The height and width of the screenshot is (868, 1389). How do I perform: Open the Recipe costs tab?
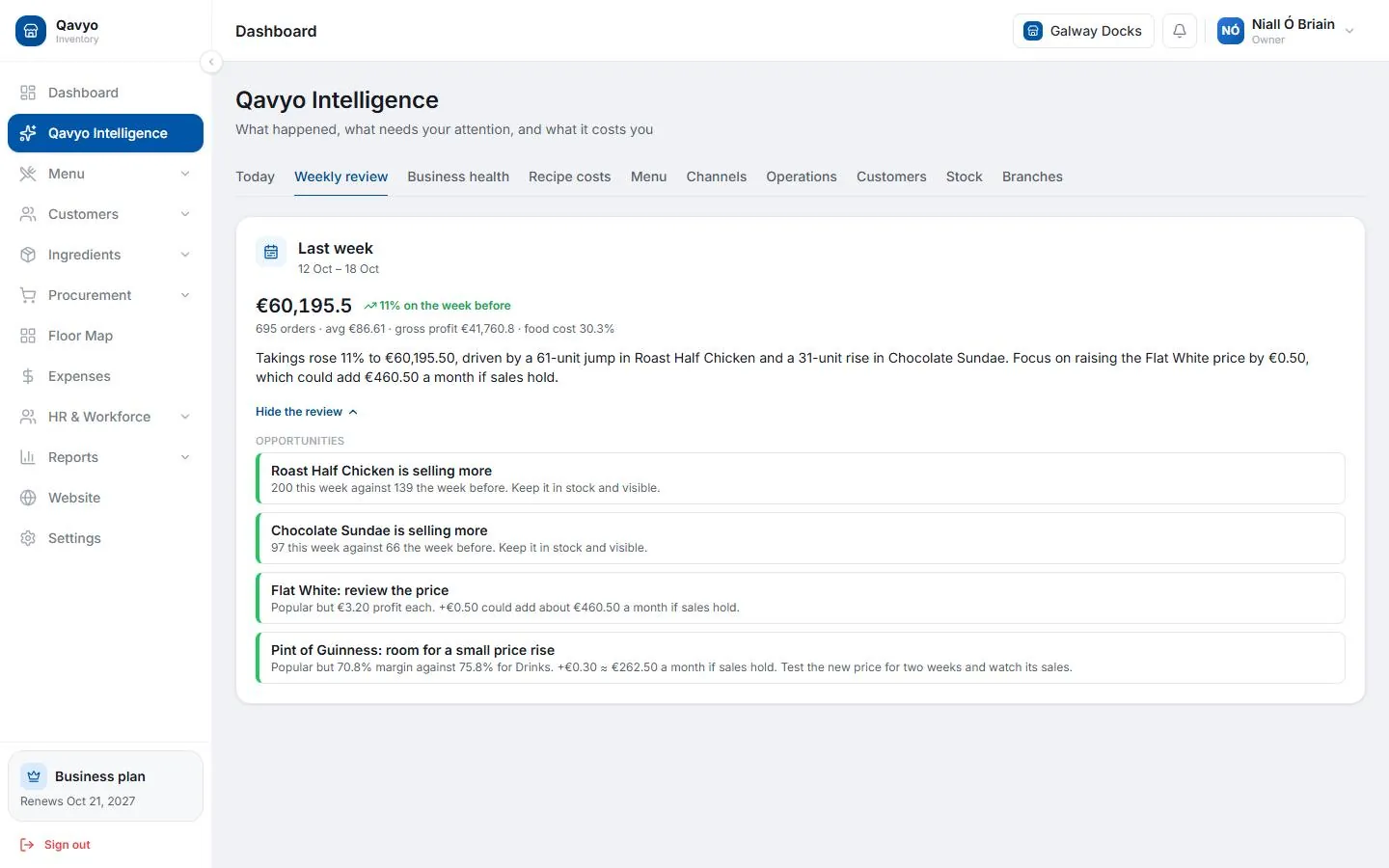click(569, 176)
